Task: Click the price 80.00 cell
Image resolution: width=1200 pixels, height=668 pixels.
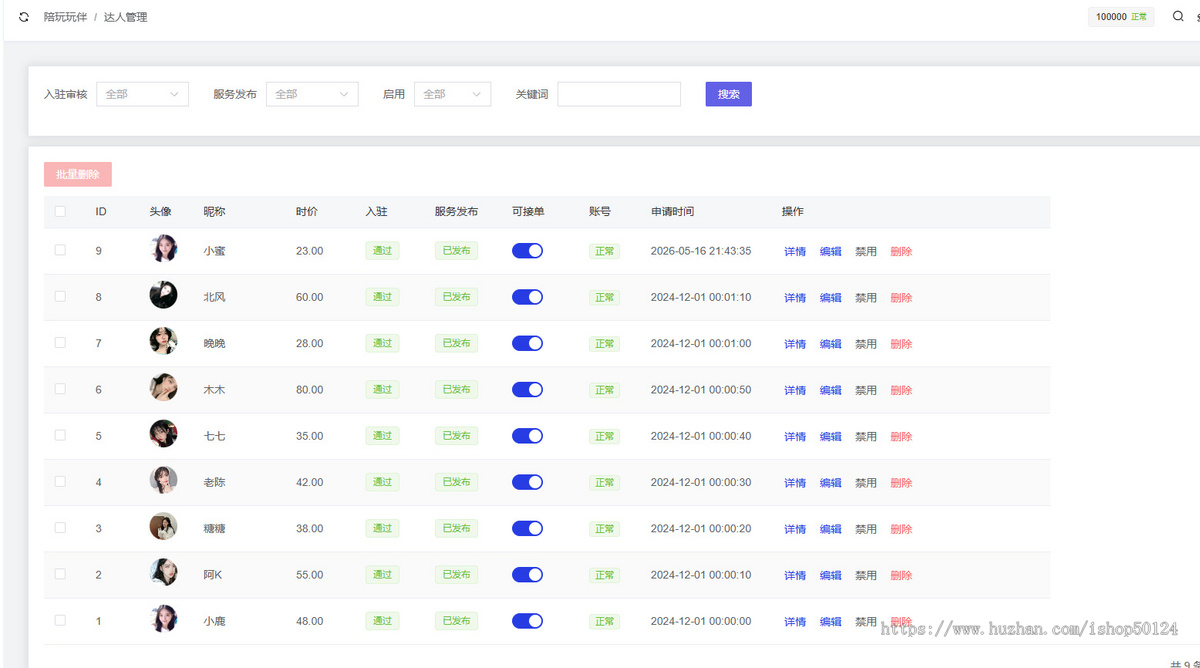Action: (x=309, y=390)
